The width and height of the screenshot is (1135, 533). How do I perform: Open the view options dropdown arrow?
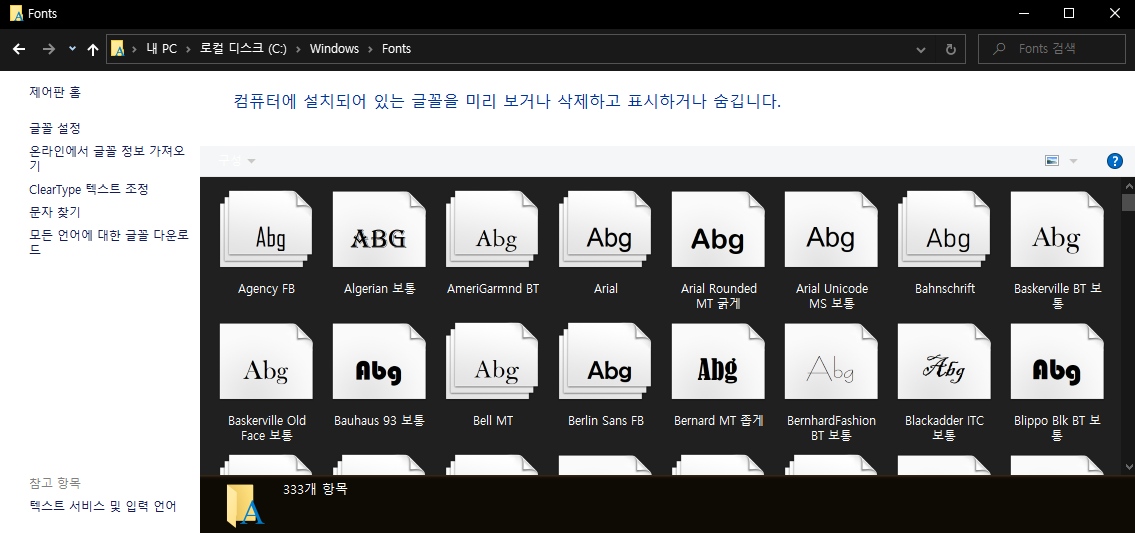(1073, 161)
